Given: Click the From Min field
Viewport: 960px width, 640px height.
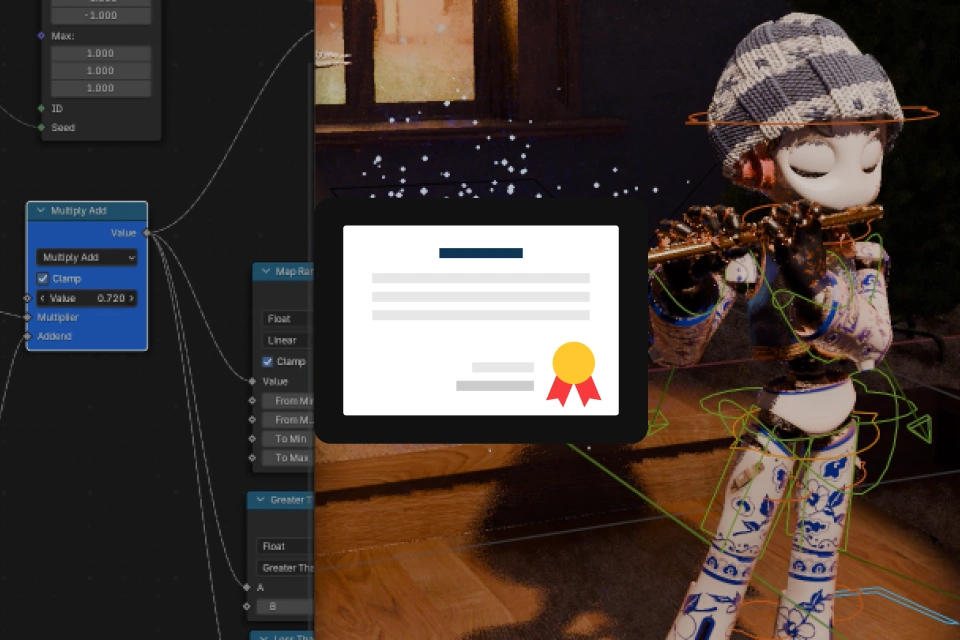Looking at the screenshot, I should pyautogui.click(x=288, y=401).
